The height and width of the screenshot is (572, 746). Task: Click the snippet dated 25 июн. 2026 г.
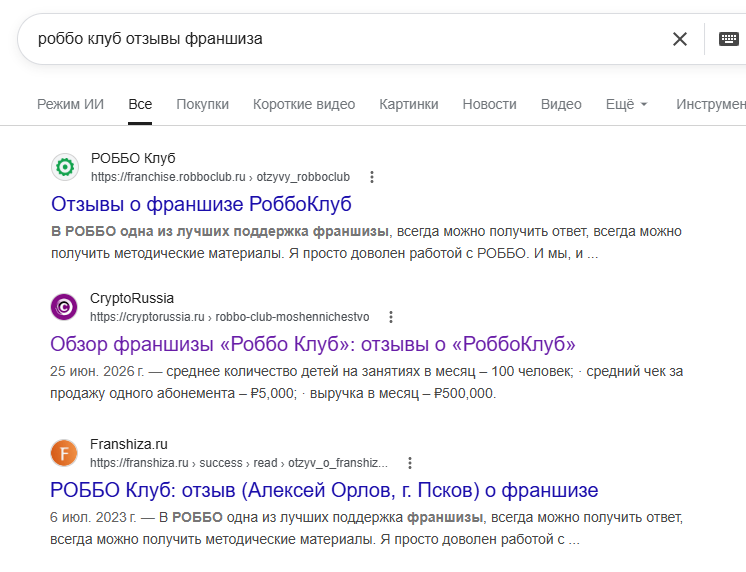point(366,382)
